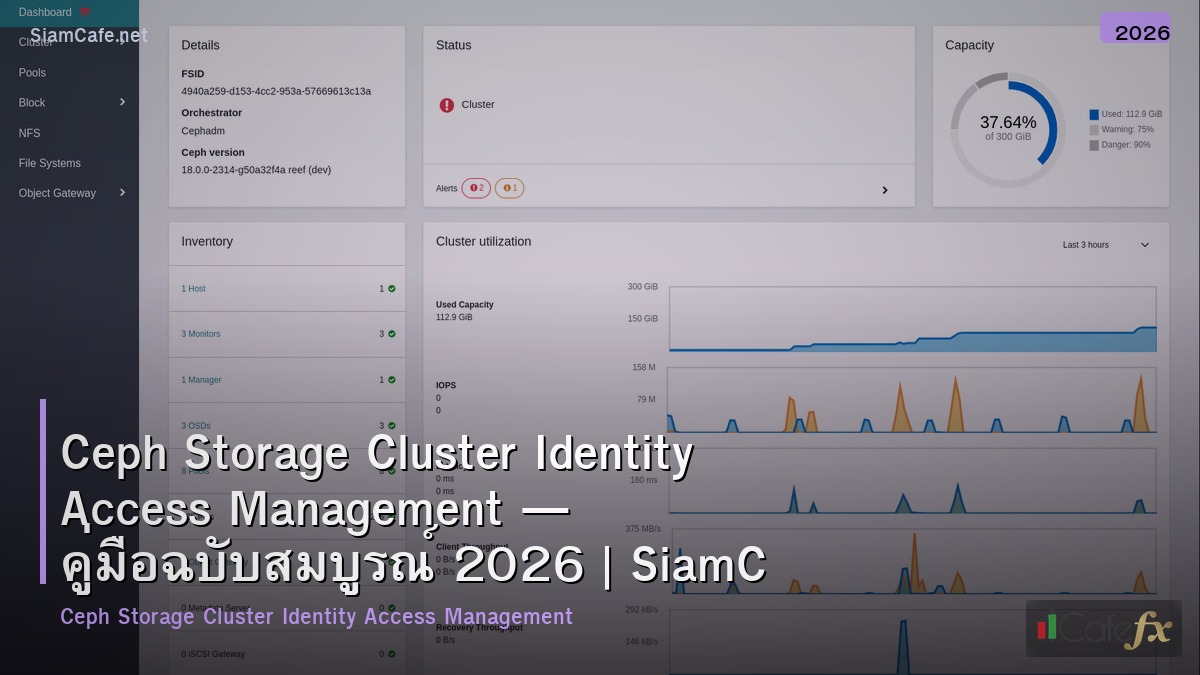The width and height of the screenshot is (1200, 675).
Task: Open the Last 3 hours dropdown
Action: click(x=1100, y=244)
